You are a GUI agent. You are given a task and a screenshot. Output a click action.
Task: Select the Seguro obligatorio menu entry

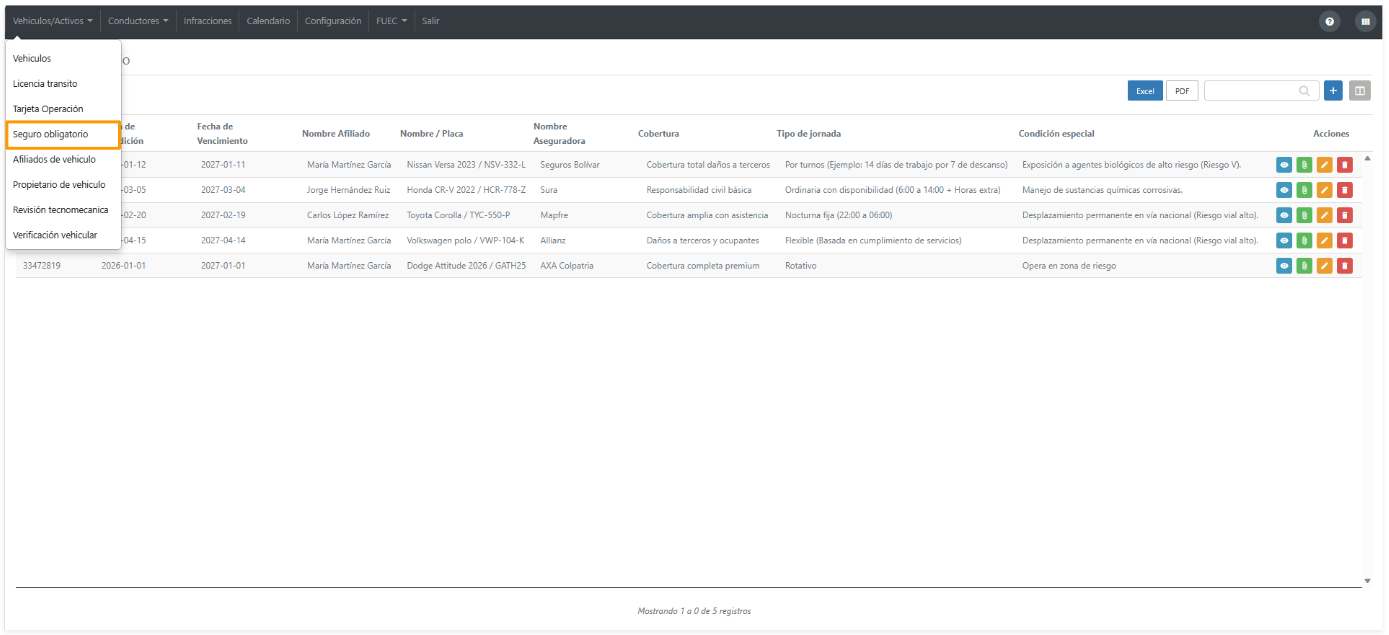(x=63, y=134)
